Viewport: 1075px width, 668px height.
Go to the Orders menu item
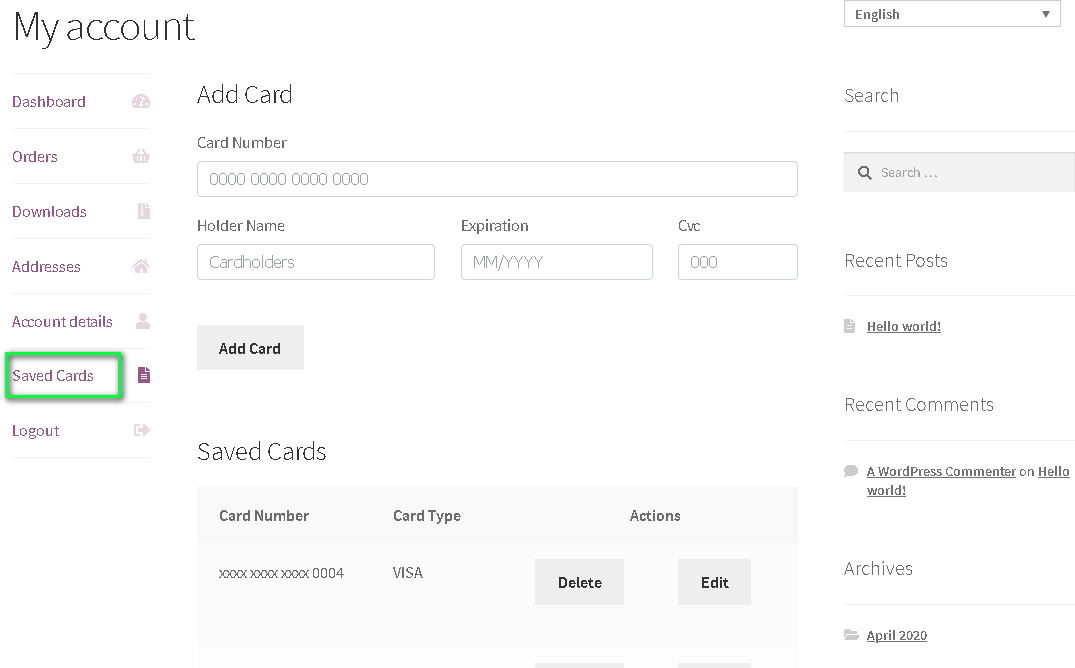click(35, 157)
